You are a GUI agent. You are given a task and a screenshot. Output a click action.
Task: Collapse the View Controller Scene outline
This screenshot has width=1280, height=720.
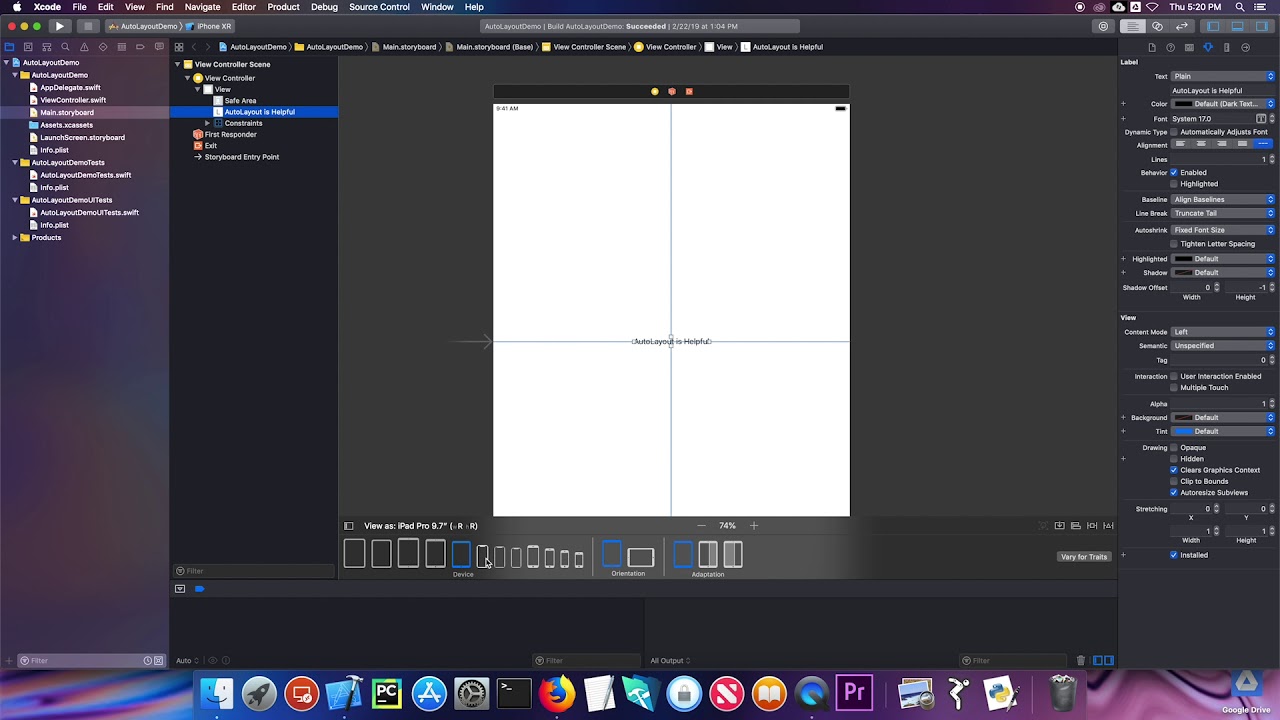[177, 64]
